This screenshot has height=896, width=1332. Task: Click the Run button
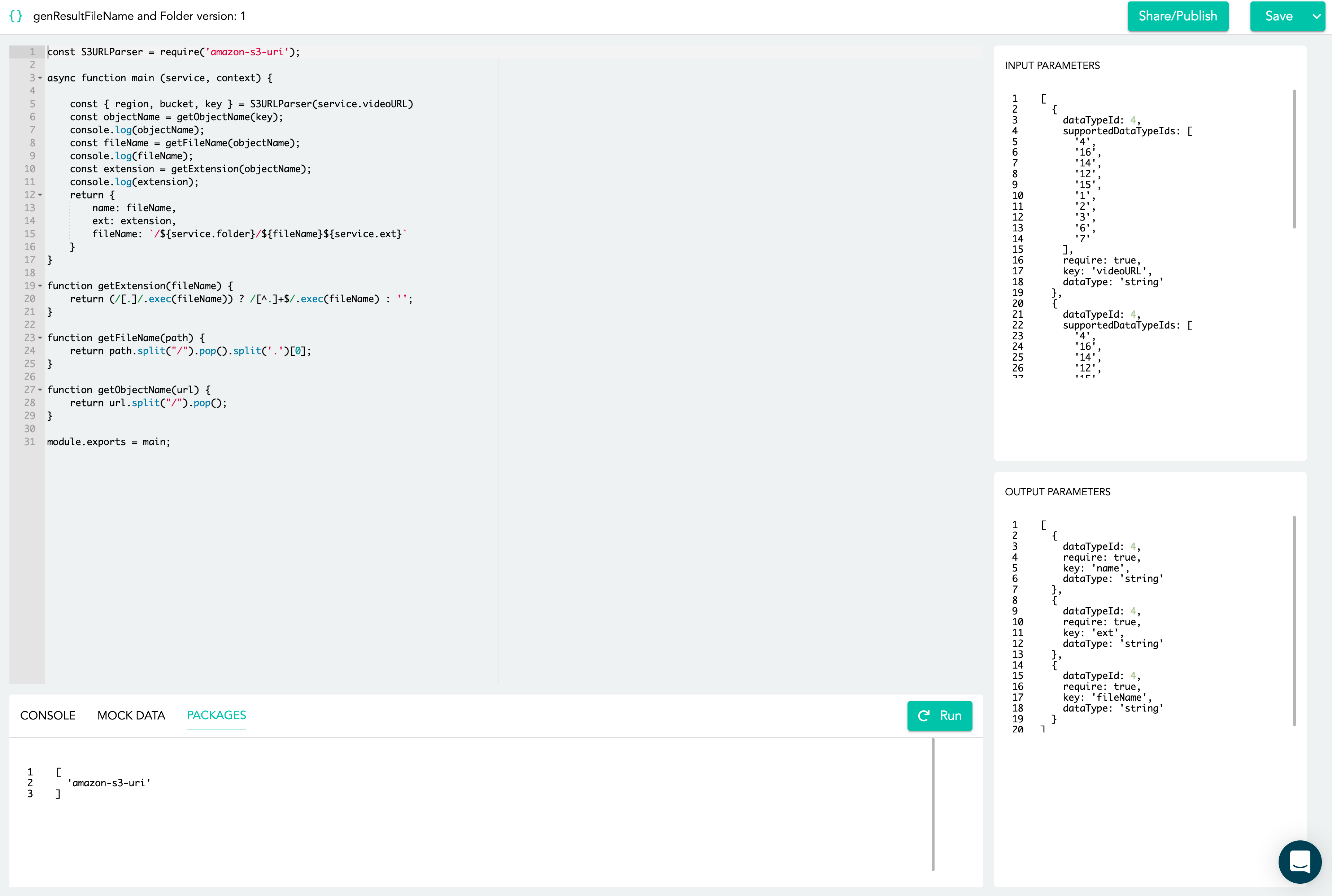pyautogui.click(x=939, y=716)
